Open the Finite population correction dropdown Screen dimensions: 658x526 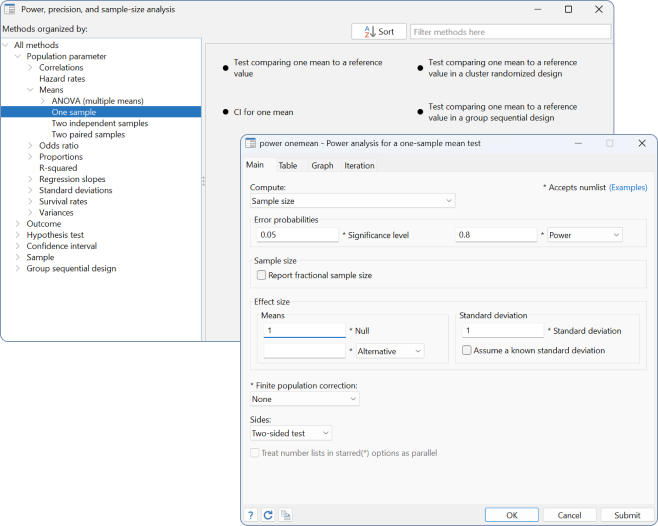[x=304, y=399]
